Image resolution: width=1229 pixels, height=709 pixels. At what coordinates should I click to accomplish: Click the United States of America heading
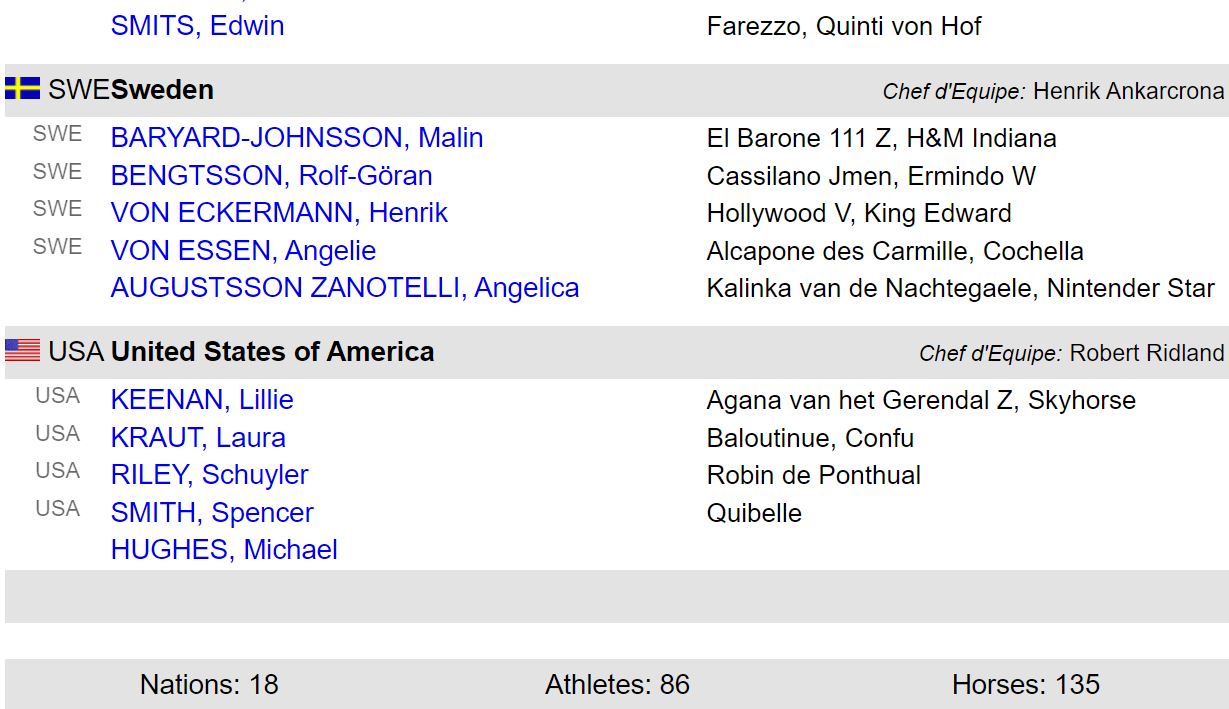[x=272, y=352]
